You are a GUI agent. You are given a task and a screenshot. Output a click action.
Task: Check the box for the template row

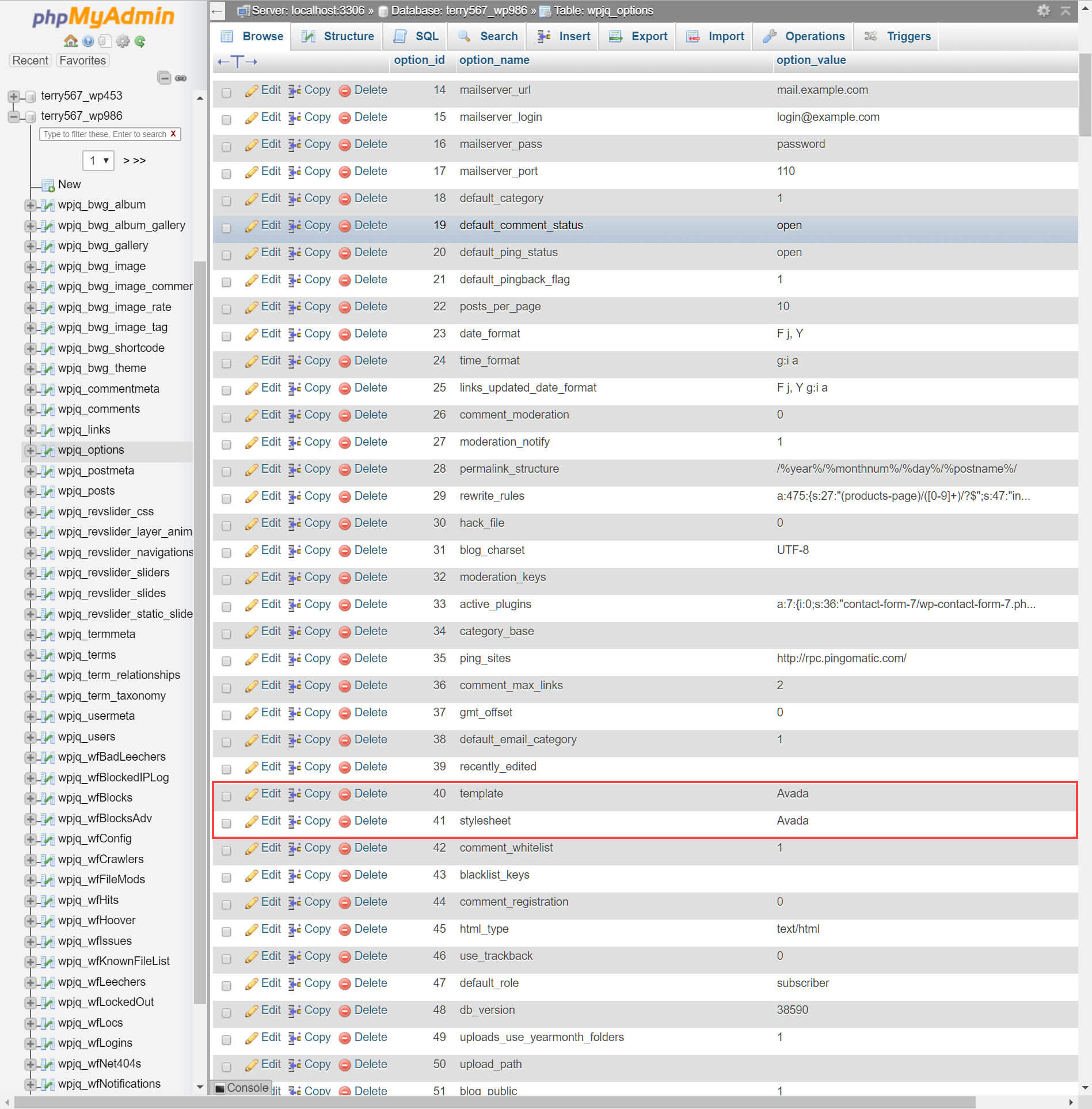click(226, 796)
